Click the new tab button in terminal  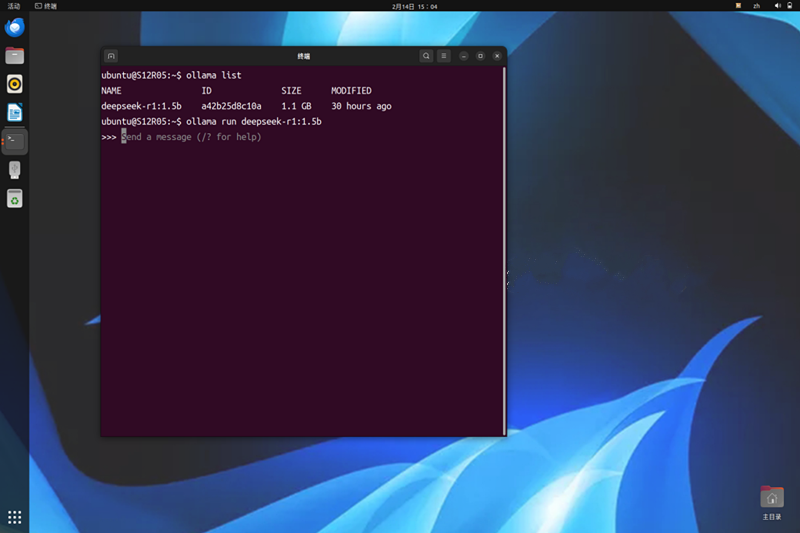(x=111, y=56)
